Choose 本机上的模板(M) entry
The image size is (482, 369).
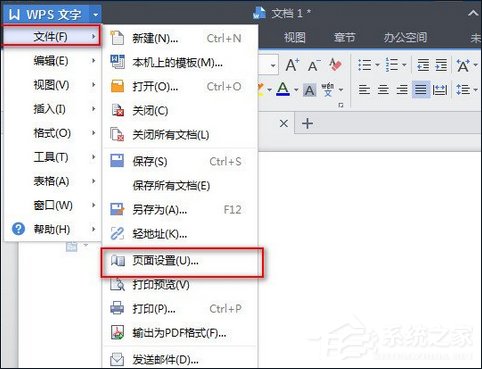tap(180, 62)
